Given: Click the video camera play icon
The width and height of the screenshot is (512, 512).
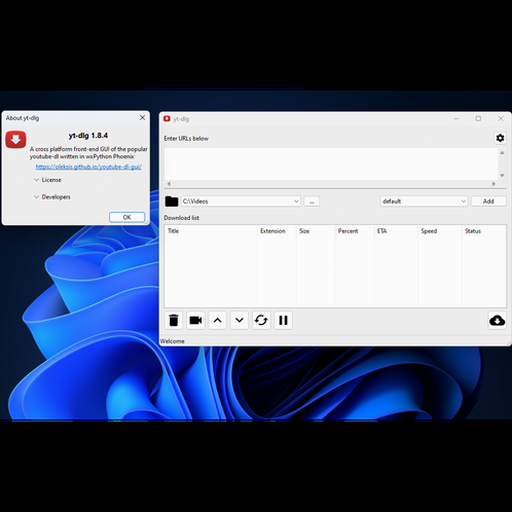Looking at the screenshot, I should pyautogui.click(x=195, y=320).
